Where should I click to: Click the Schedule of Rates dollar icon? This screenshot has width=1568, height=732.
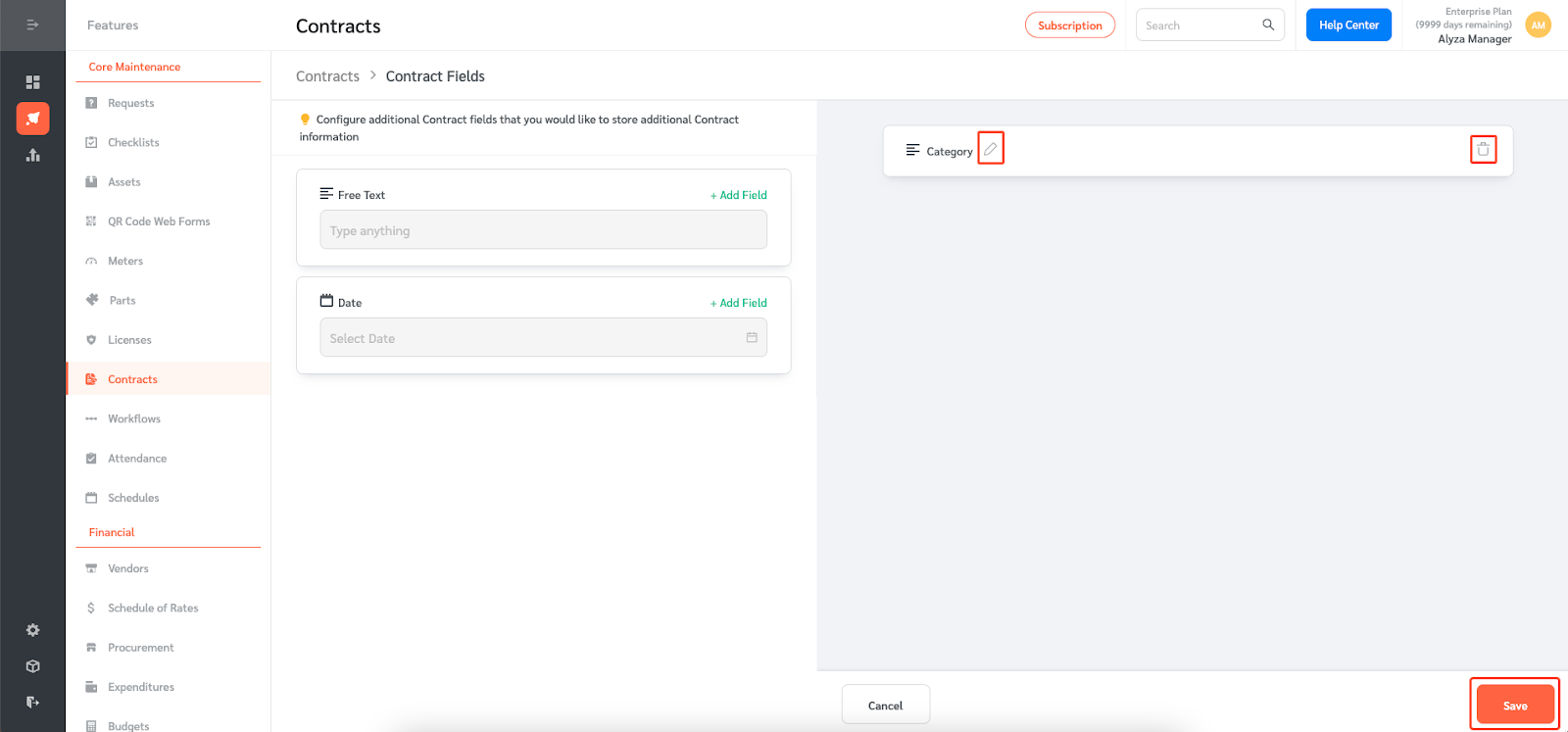(91, 608)
